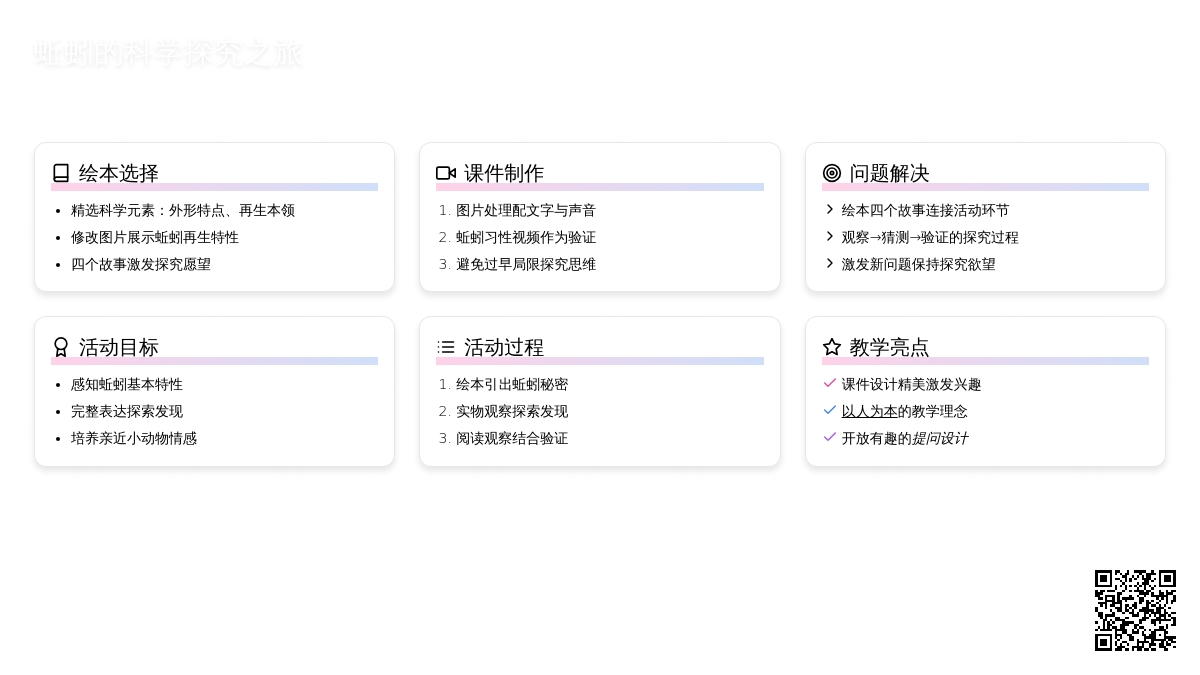
Task: Click the chevron beside 观察→猜测→验证的探究过程
Action: (830, 236)
